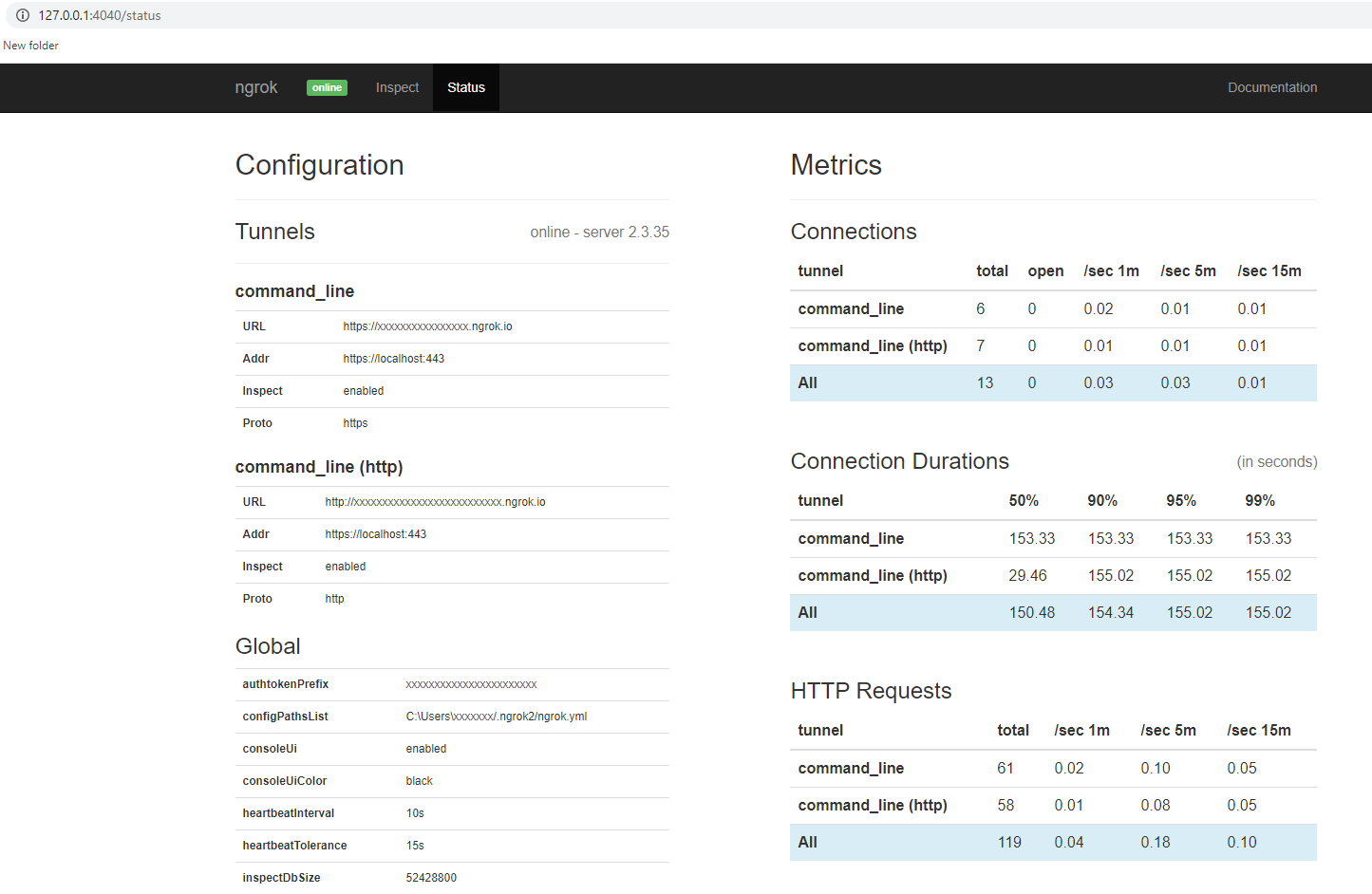Click the consoleUiColor value black
The height and width of the screenshot is (894, 1372).
pyautogui.click(x=419, y=781)
